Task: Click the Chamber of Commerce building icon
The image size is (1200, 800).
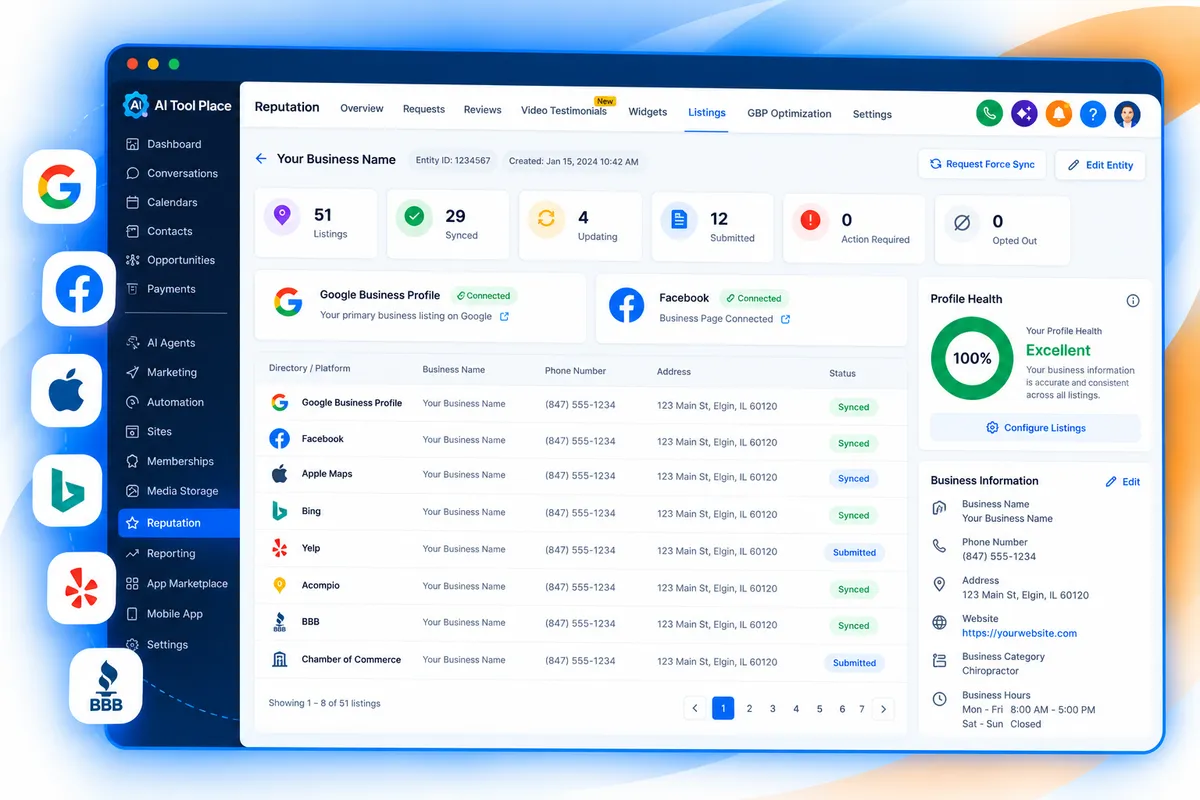Action: [280, 660]
